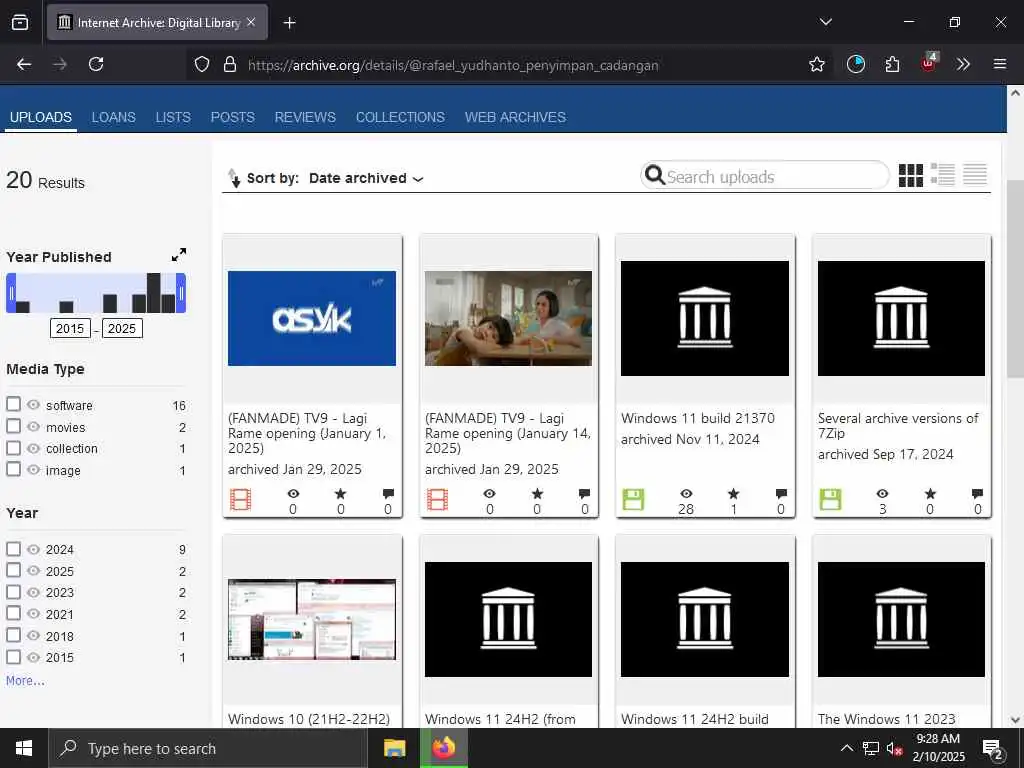Click the left year histogram slider handle
Viewport: 1024px width, 768px height.
click(x=11, y=293)
